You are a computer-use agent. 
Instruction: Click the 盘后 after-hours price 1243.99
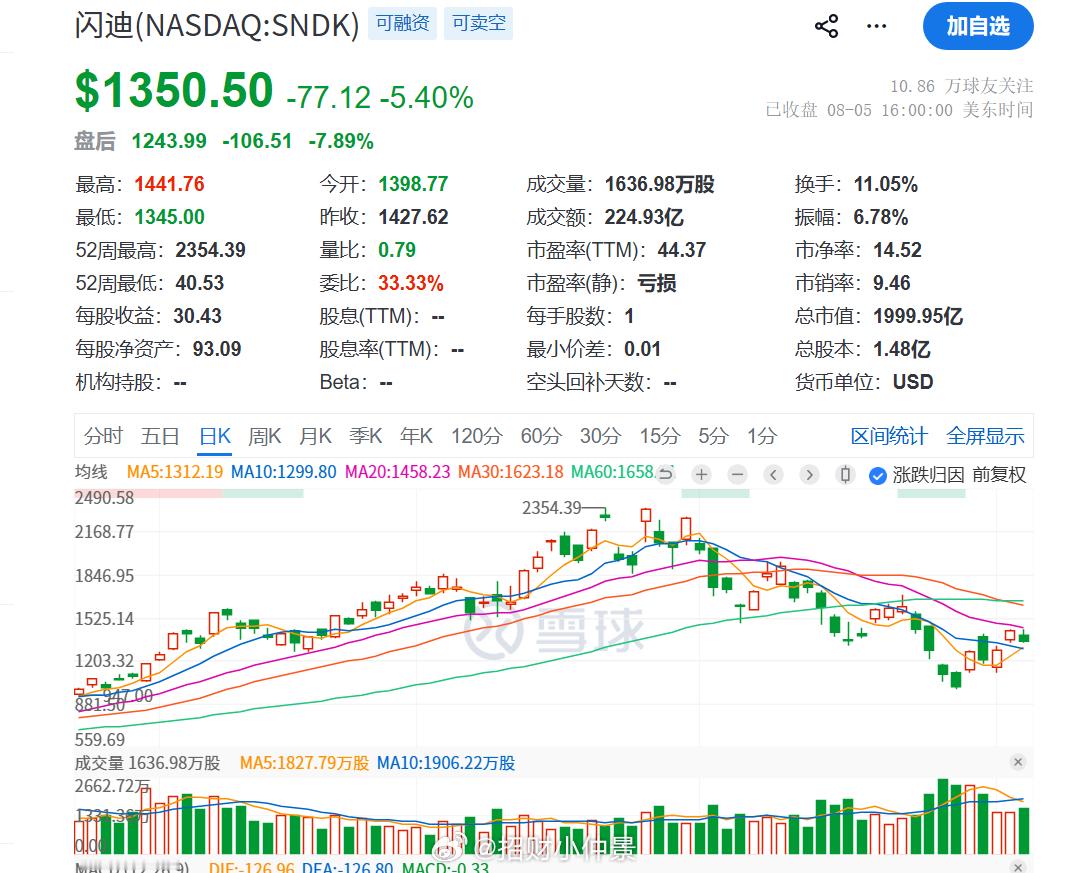tap(169, 141)
